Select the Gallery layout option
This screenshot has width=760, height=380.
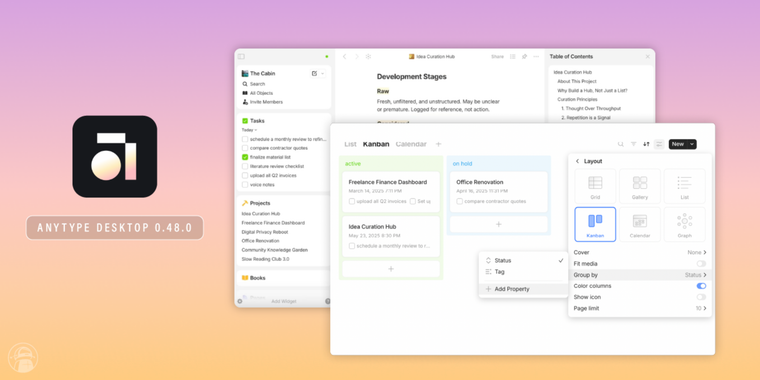click(x=640, y=186)
